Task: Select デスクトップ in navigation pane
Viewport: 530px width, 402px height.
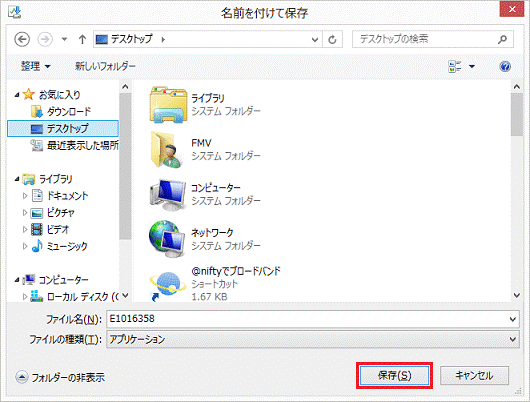Action: [x=63, y=128]
